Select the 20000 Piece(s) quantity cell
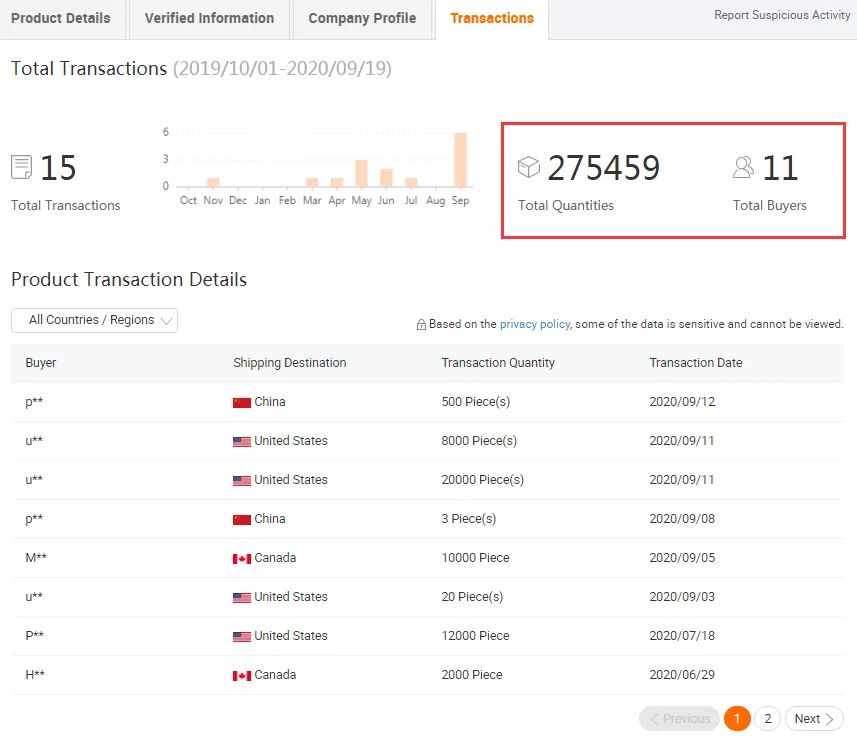The image size is (857, 745). 483,480
